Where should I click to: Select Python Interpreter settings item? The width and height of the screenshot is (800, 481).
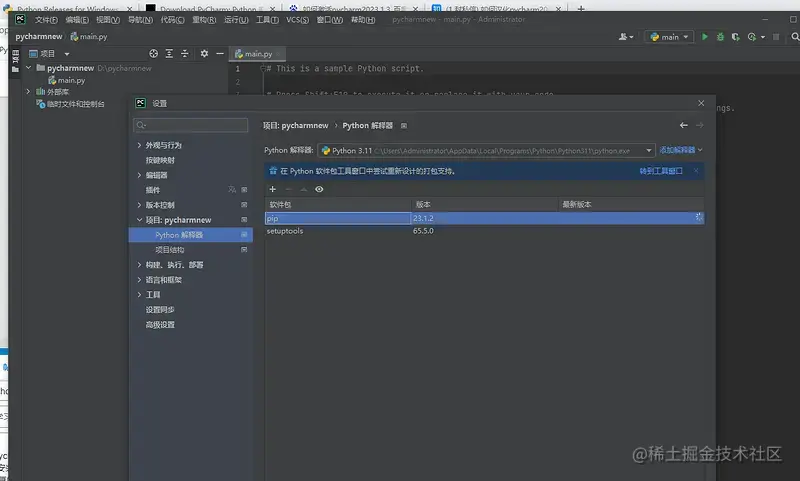(191, 235)
